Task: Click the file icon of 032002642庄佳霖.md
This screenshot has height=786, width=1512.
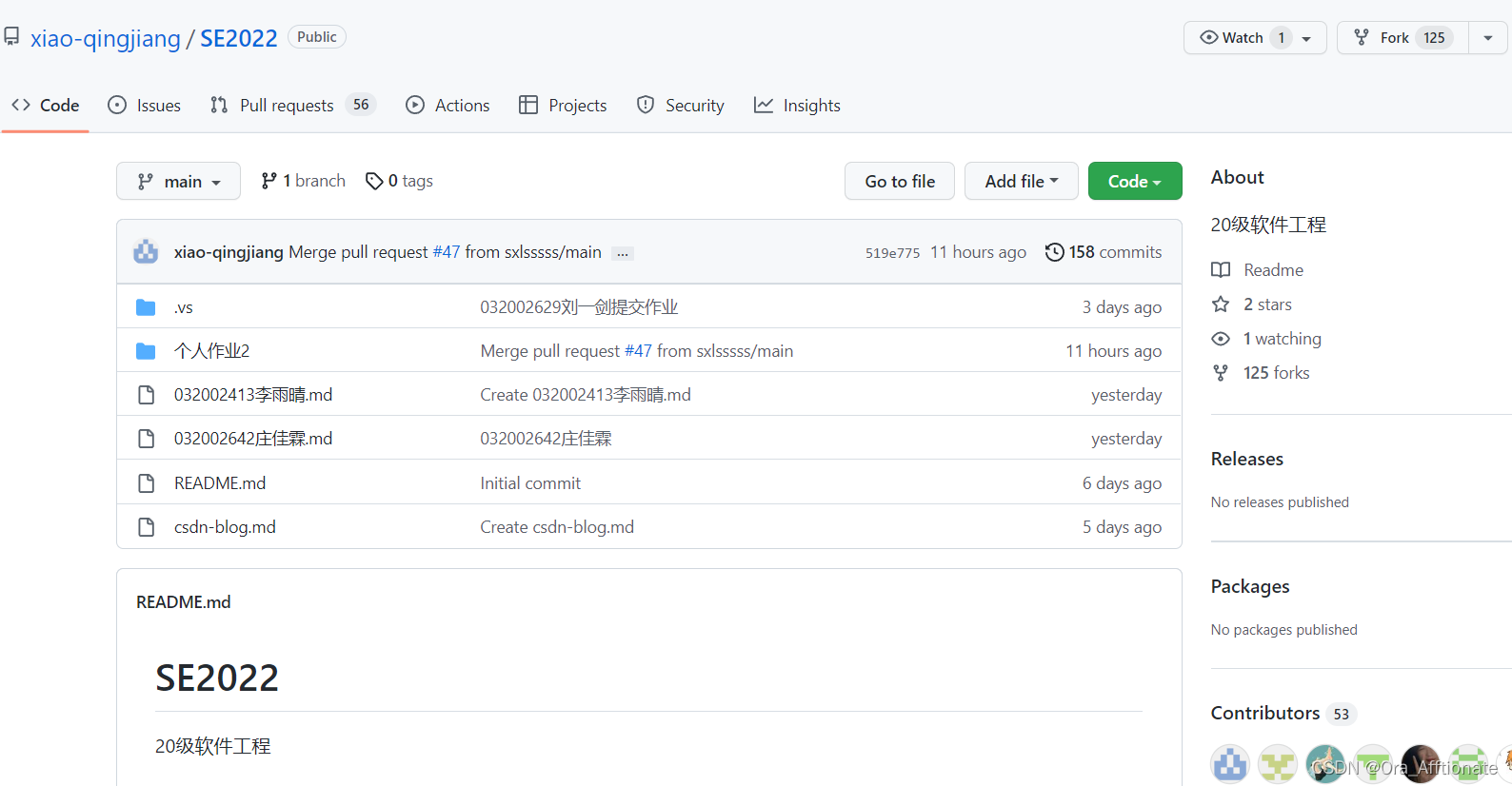Action: point(146,439)
